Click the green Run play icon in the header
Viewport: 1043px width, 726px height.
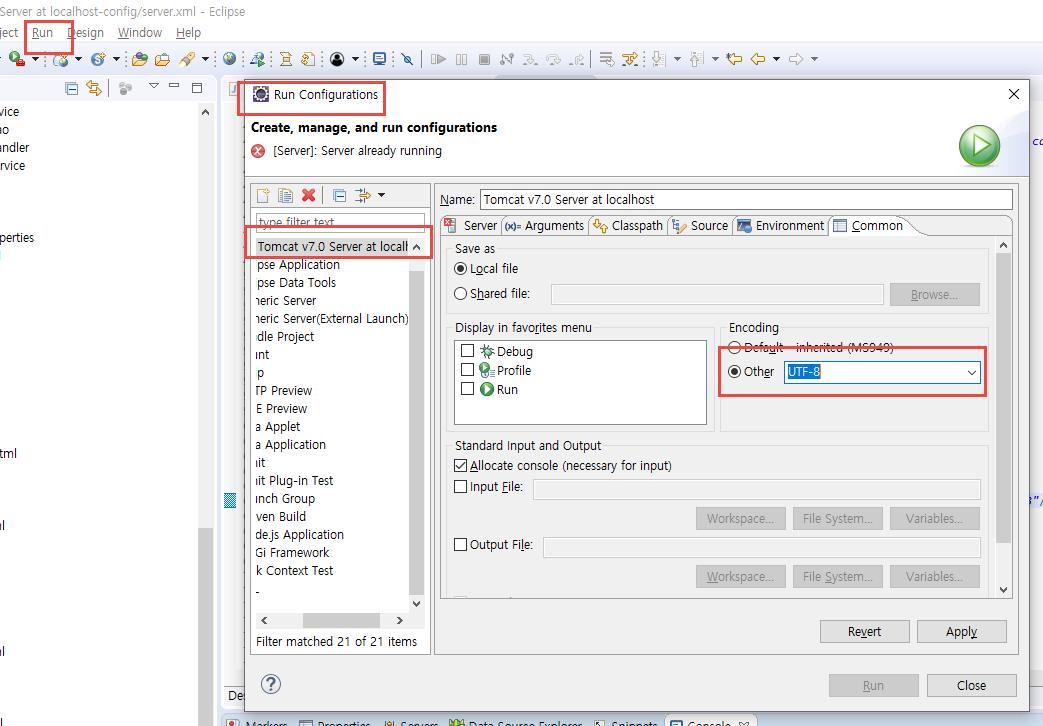(x=979, y=145)
